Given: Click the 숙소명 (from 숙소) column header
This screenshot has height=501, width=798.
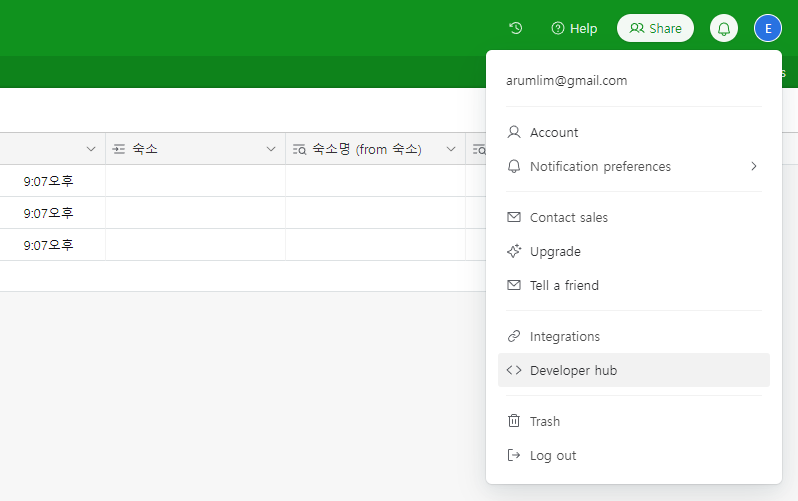Looking at the screenshot, I should 376,149.
